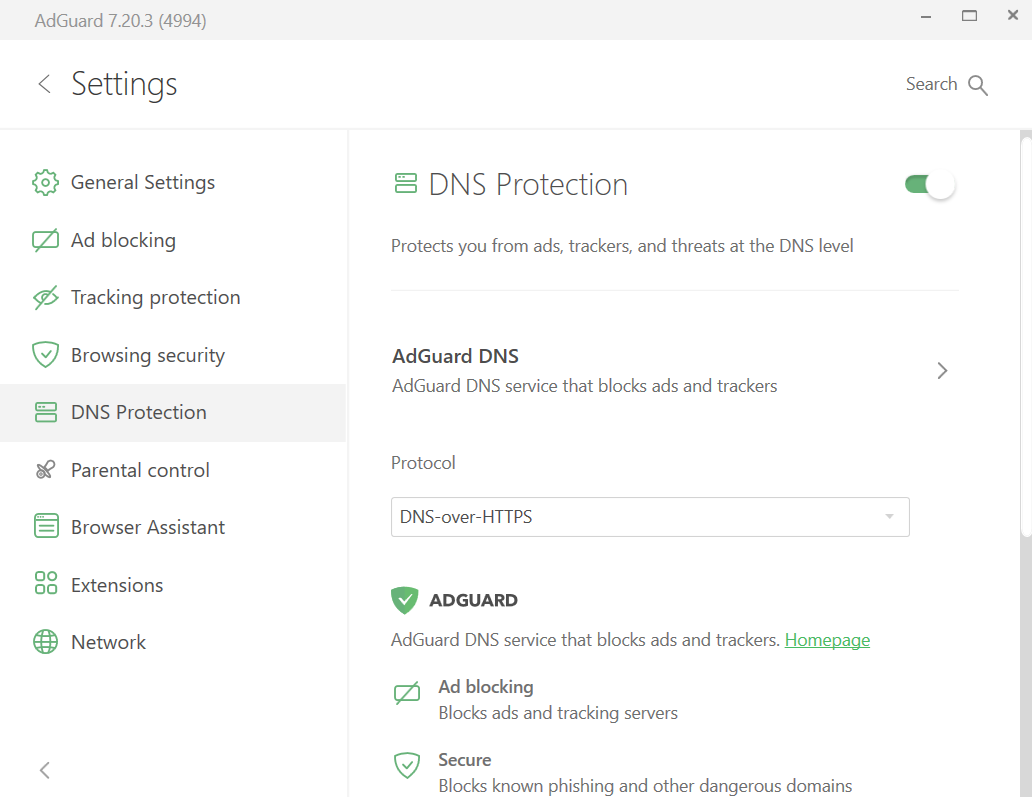Image resolution: width=1032 pixels, height=797 pixels.
Task: Click the Search label in header
Action: (931, 84)
